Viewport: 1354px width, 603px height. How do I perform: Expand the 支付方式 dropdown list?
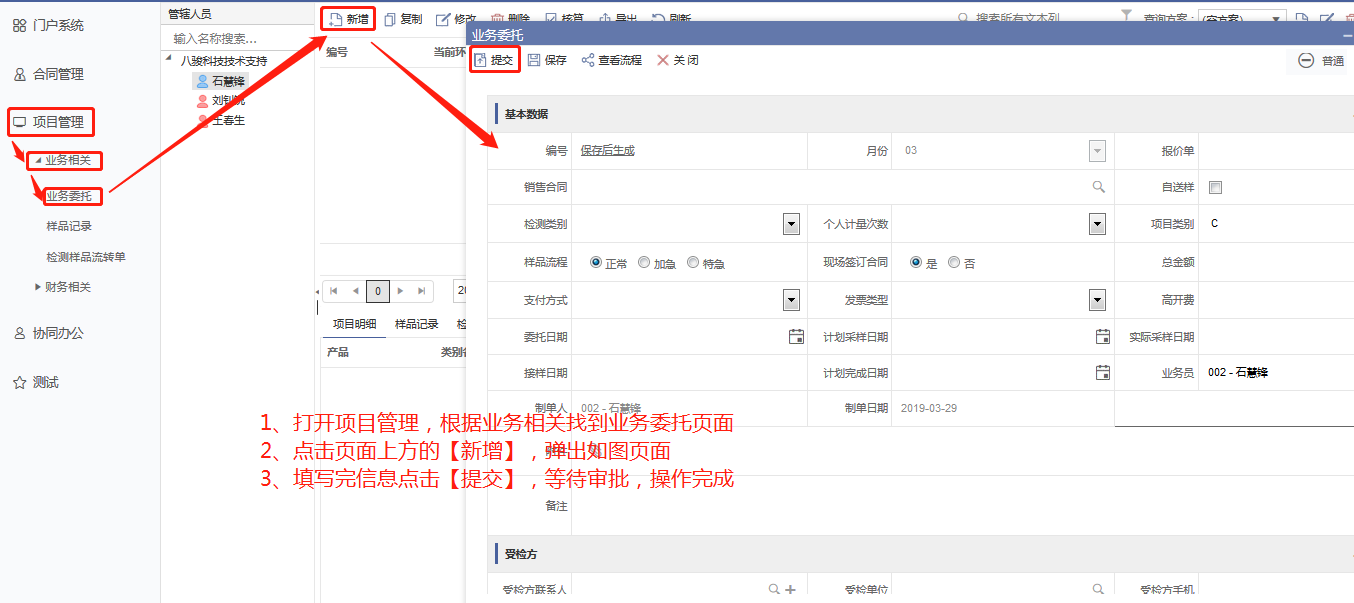click(x=791, y=299)
